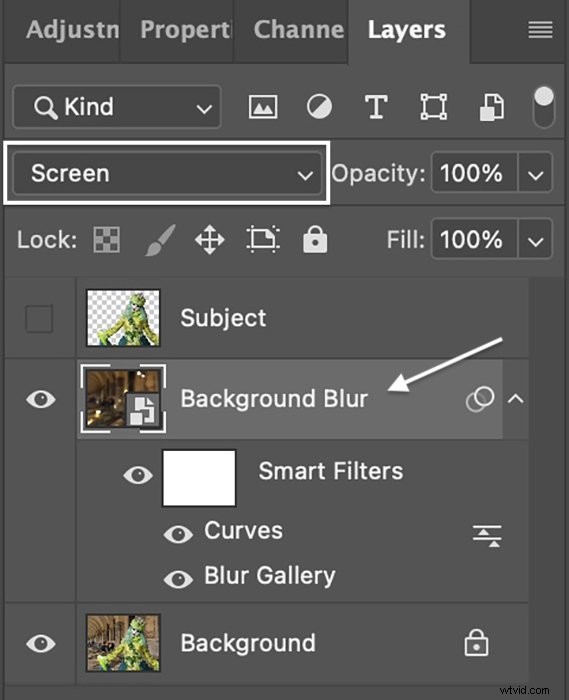
Task: Collapse Background Blur smart filters list
Action: [x=515, y=398]
